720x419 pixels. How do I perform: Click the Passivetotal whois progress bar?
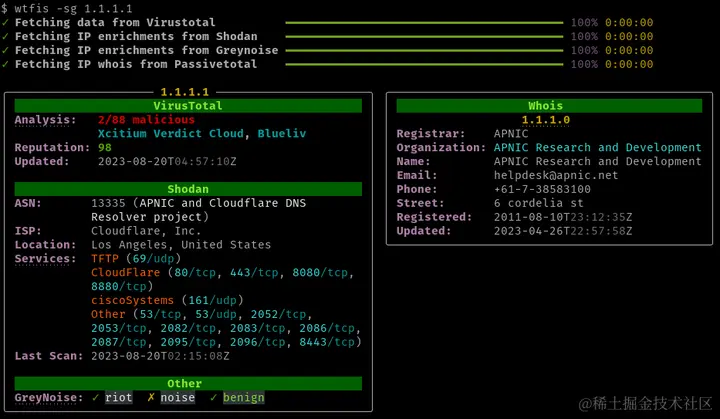pos(424,64)
